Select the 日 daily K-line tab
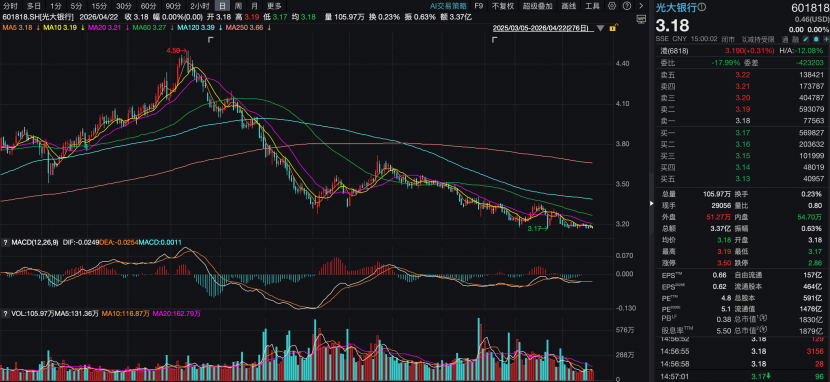This screenshot has height=382, width=830. click(222, 6)
